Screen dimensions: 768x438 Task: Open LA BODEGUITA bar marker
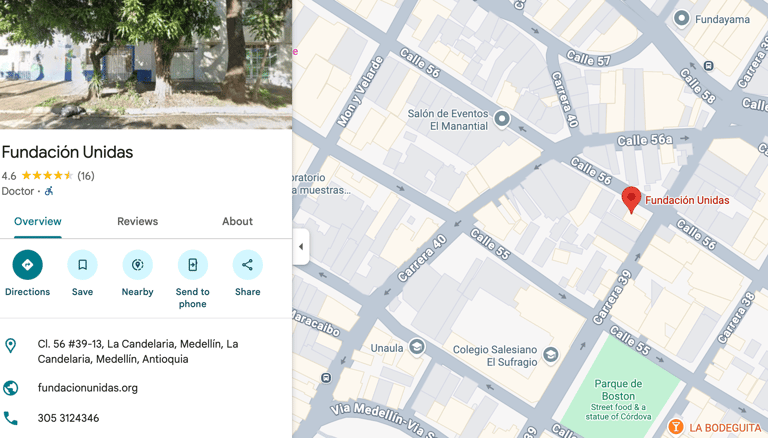click(675, 427)
